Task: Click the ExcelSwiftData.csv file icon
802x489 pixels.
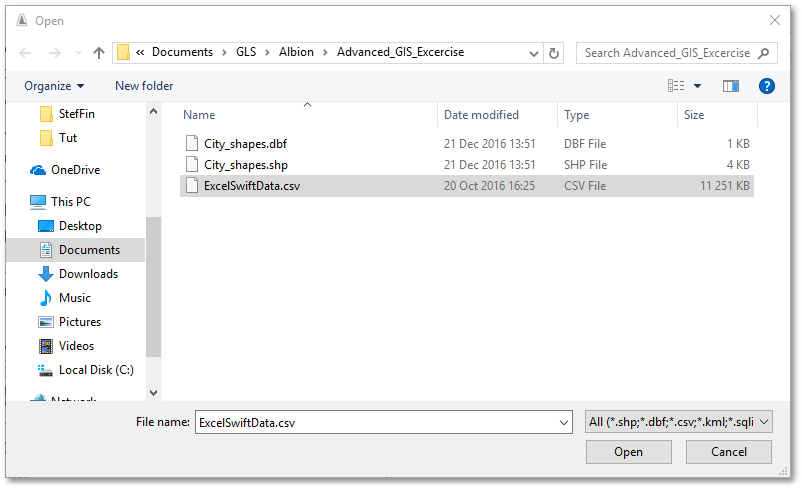Action: 192,185
